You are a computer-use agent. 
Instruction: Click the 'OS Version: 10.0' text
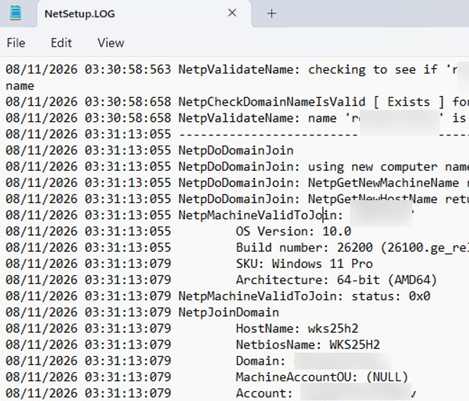[294, 231]
